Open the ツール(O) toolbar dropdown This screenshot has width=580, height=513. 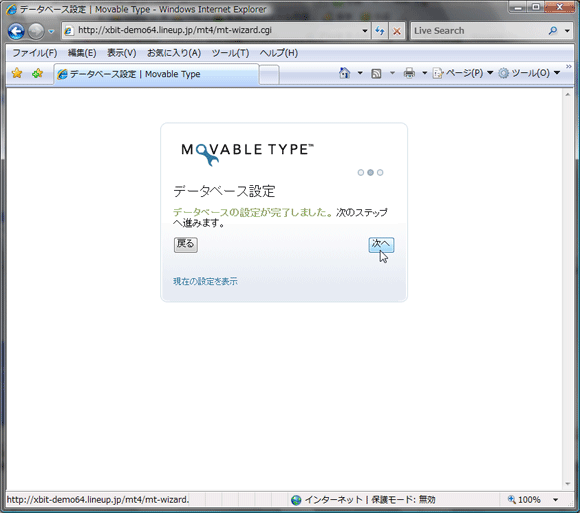pyautogui.click(x=529, y=73)
